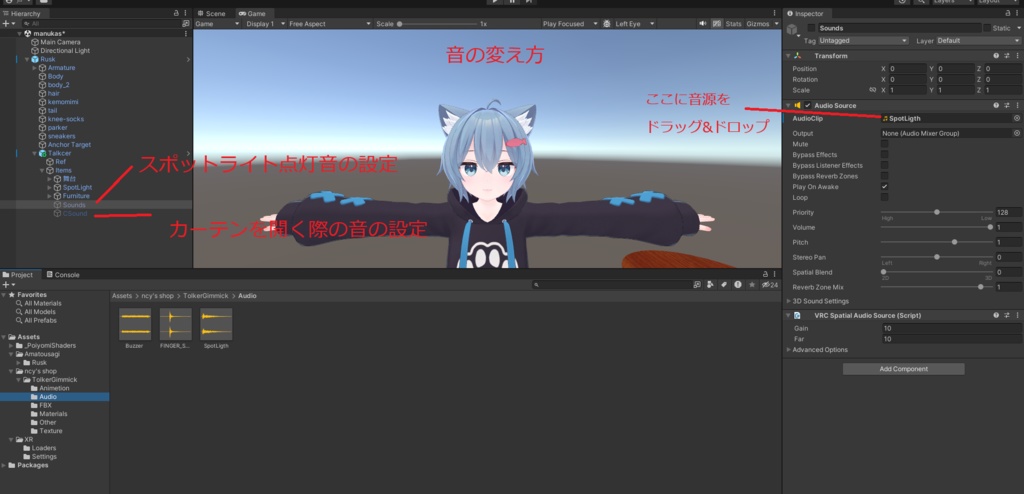Viewport: 1024px width, 494px height.
Task: Open manukas scene three-dot menu
Action: (x=186, y=33)
